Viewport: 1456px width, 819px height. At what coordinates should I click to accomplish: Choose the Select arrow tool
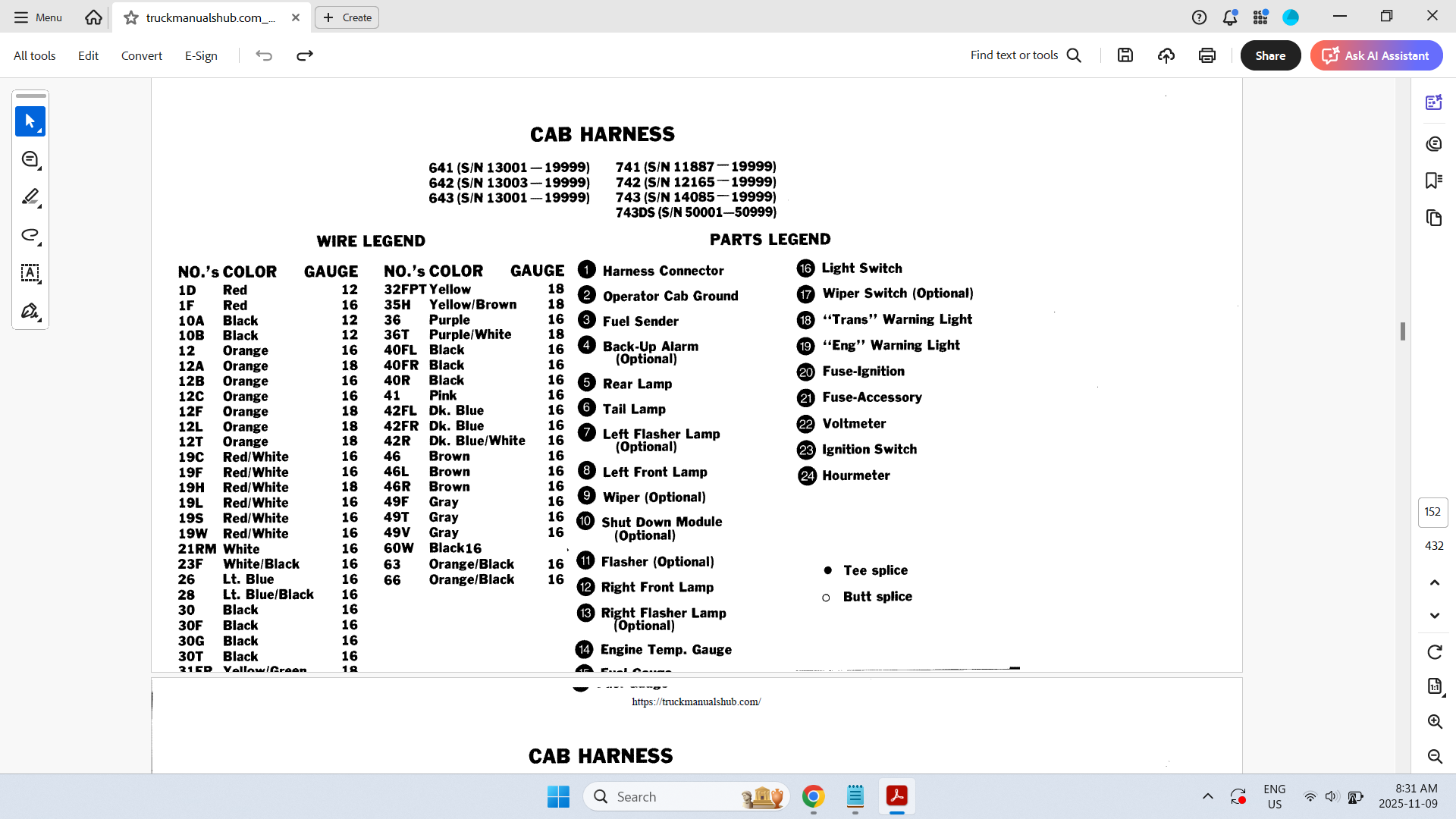click(x=30, y=121)
